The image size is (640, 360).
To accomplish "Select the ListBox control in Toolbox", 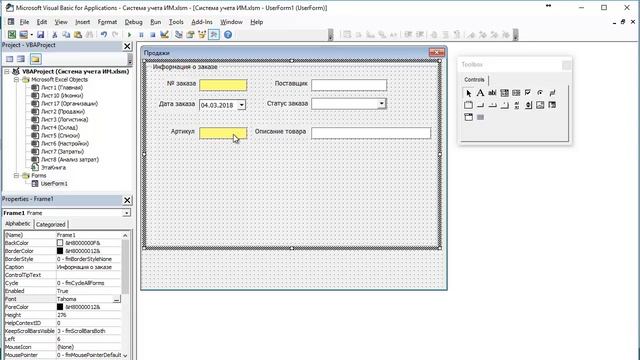I will pyautogui.click(x=516, y=93).
